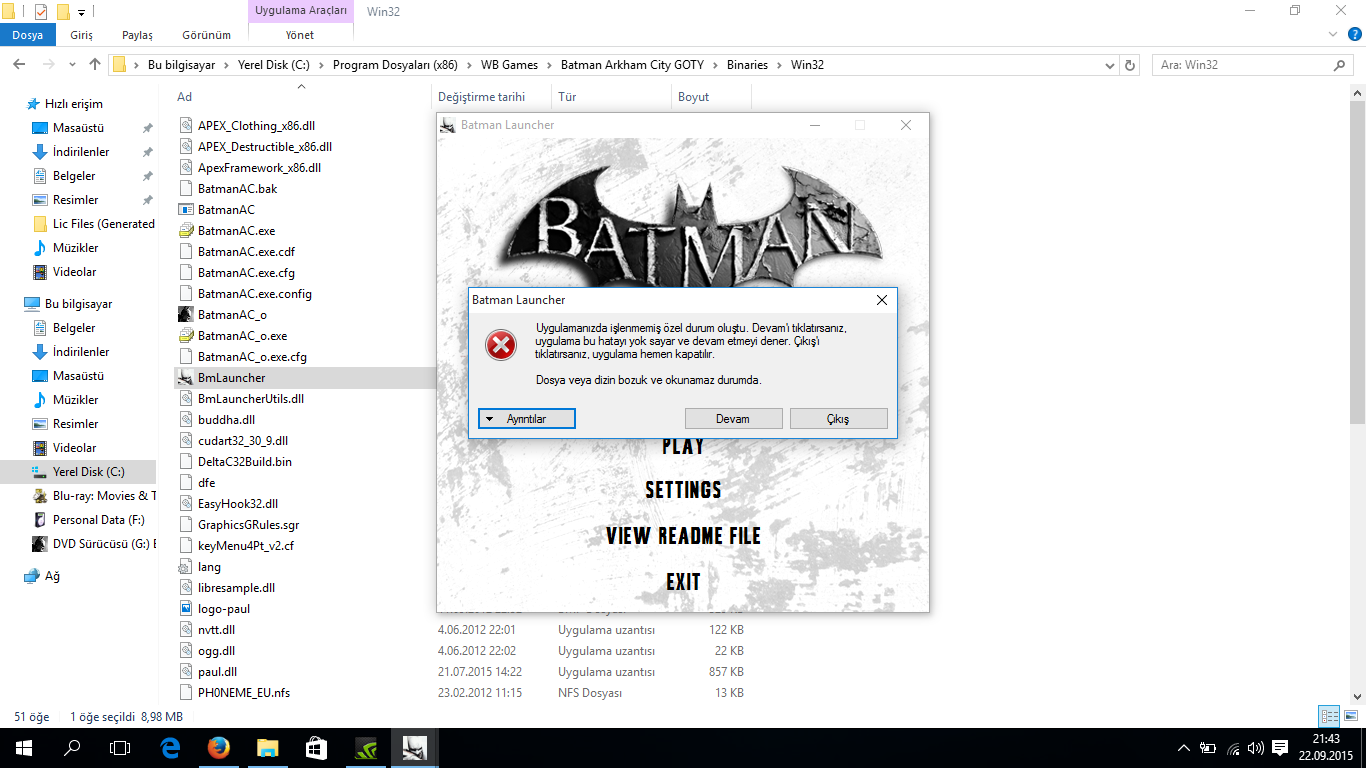Open the taskbar search magnifier icon
1366x768 pixels.
[72, 747]
